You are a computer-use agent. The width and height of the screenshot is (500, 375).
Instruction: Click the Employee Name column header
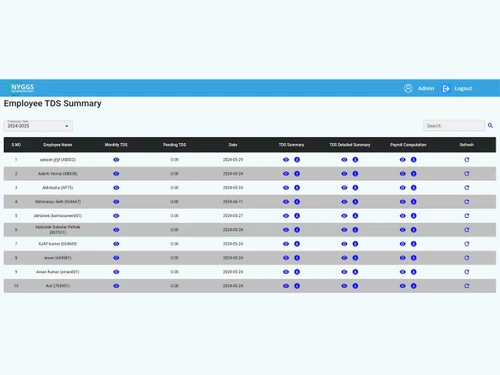tap(58, 145)
